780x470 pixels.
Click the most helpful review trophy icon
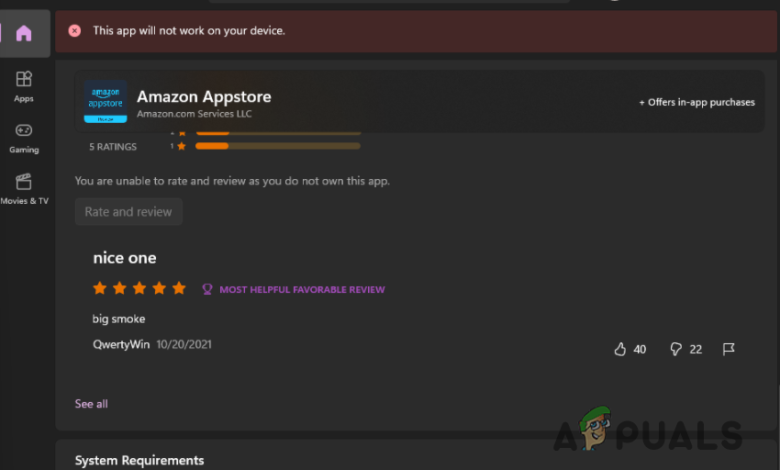(x=207, y=289)
